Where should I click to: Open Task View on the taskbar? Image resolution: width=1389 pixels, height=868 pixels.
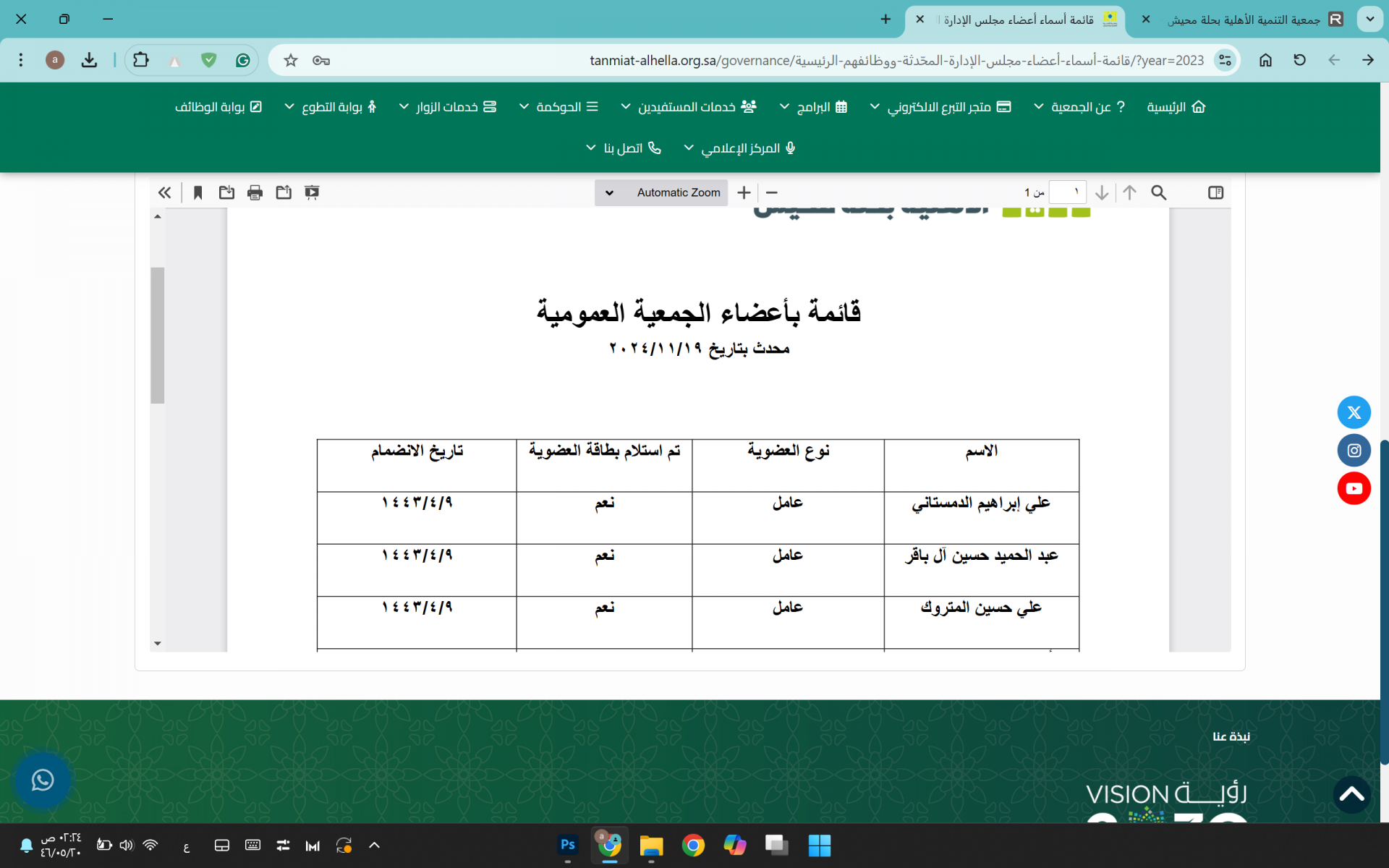click(777, 845)
